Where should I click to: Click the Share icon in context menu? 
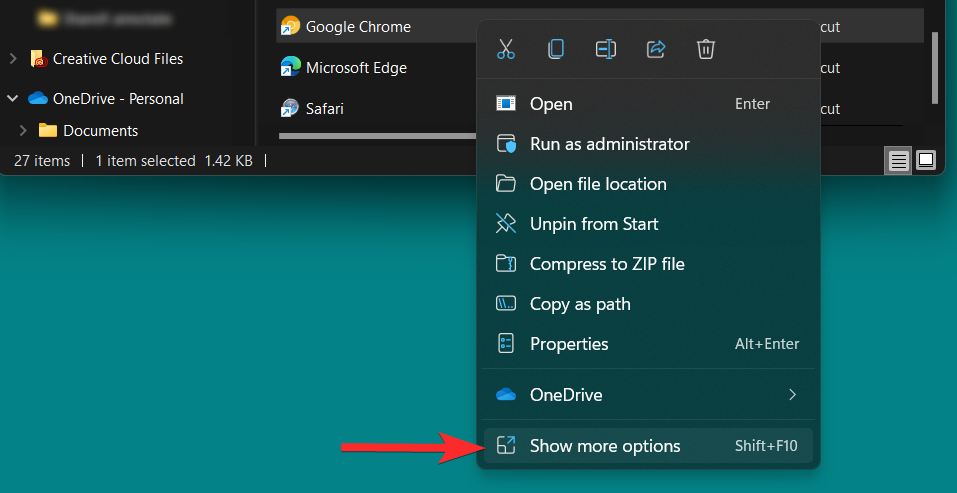pos(656,49)
